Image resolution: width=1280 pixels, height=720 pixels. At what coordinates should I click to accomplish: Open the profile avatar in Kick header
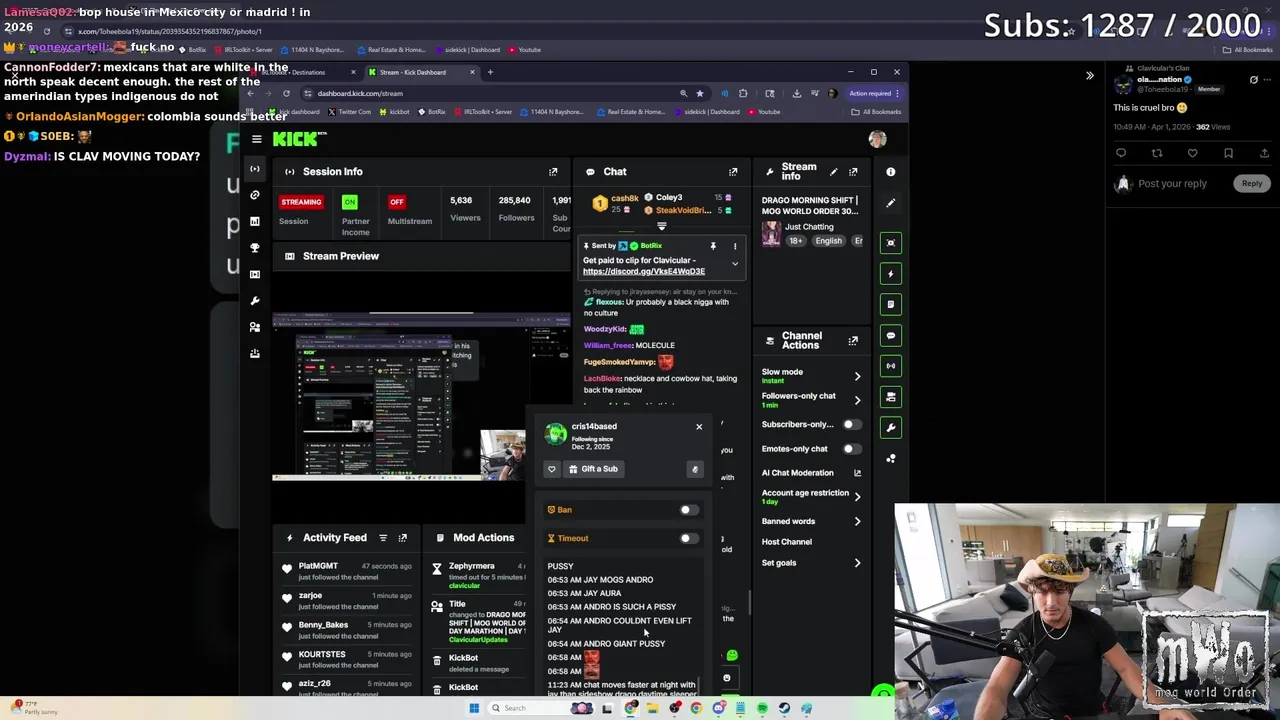coord(877,140)
